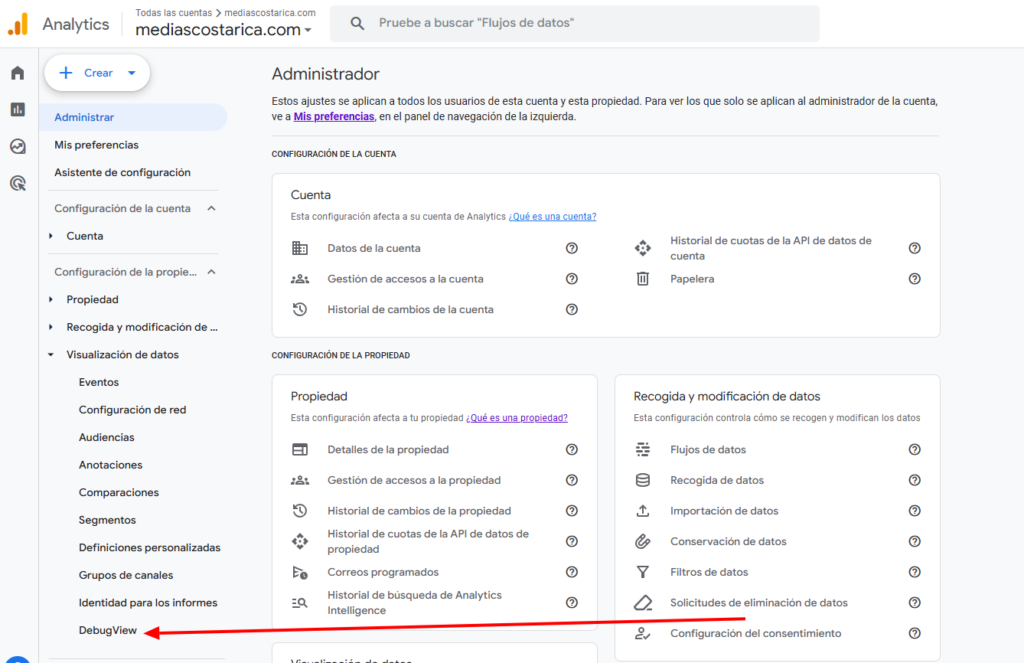Click the Filtros de datos funnel icon

(x=643, y=572)
